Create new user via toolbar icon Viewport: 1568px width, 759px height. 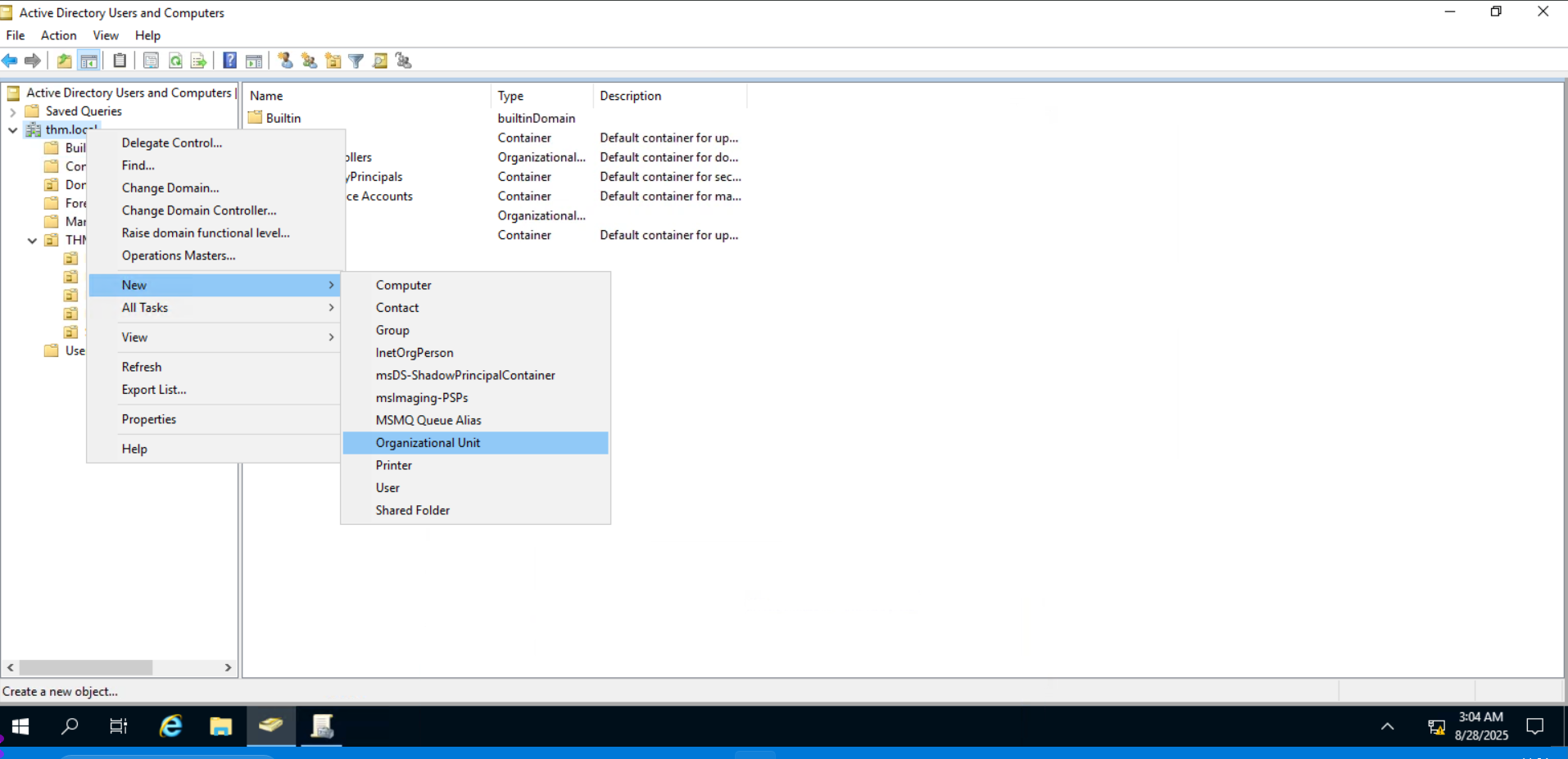click(285, 61)
